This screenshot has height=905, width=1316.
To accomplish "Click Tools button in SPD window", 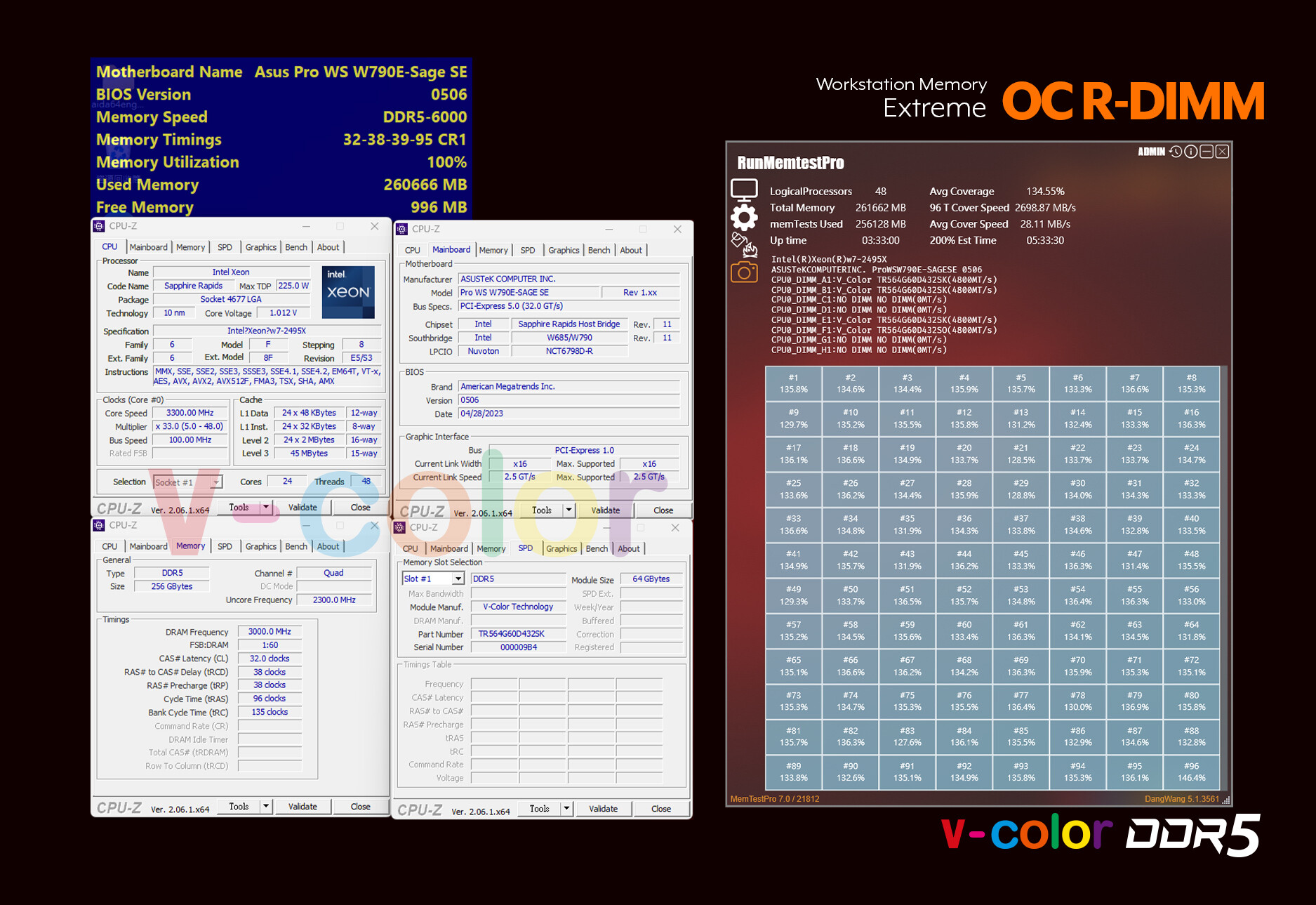I will click(539, 809).
